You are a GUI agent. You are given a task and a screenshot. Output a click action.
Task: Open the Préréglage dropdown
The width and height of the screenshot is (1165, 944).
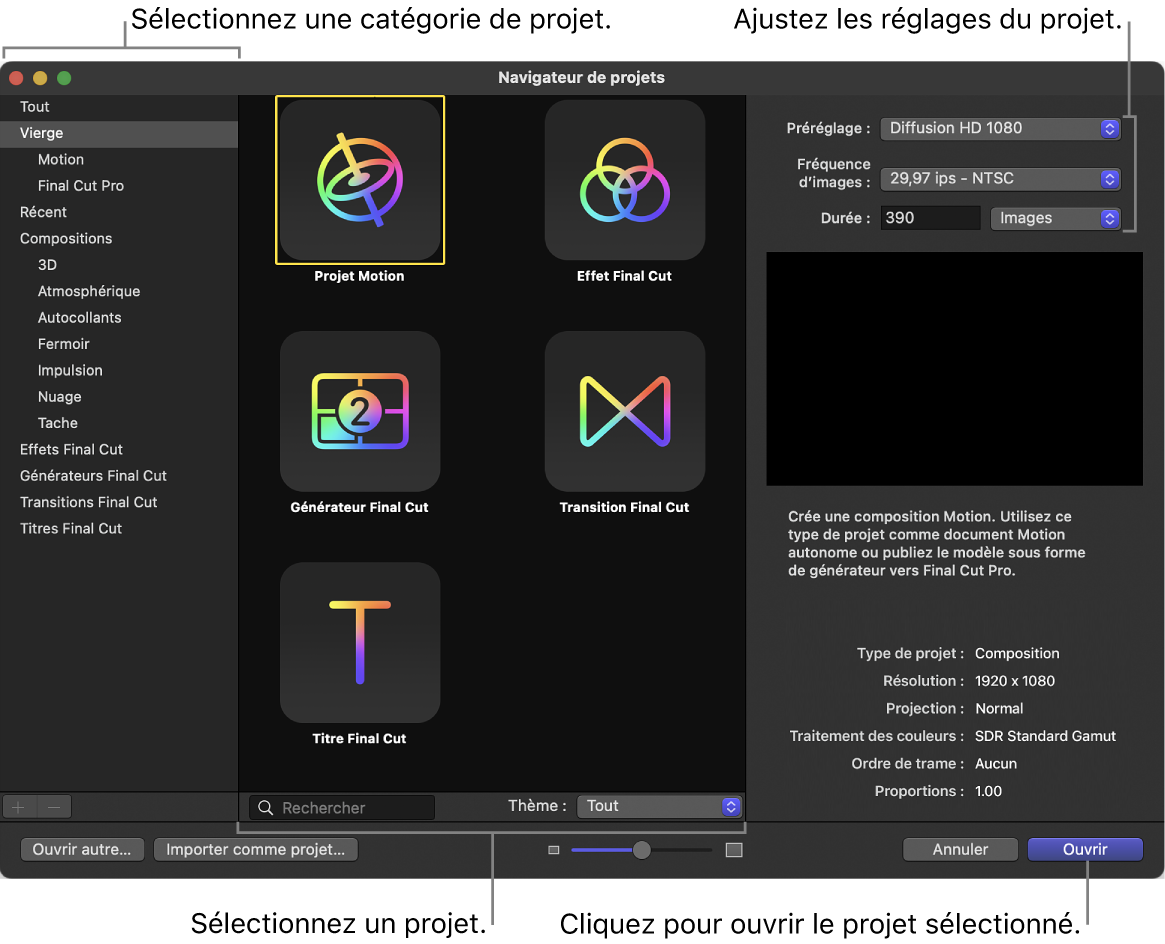click(1000, 128)
